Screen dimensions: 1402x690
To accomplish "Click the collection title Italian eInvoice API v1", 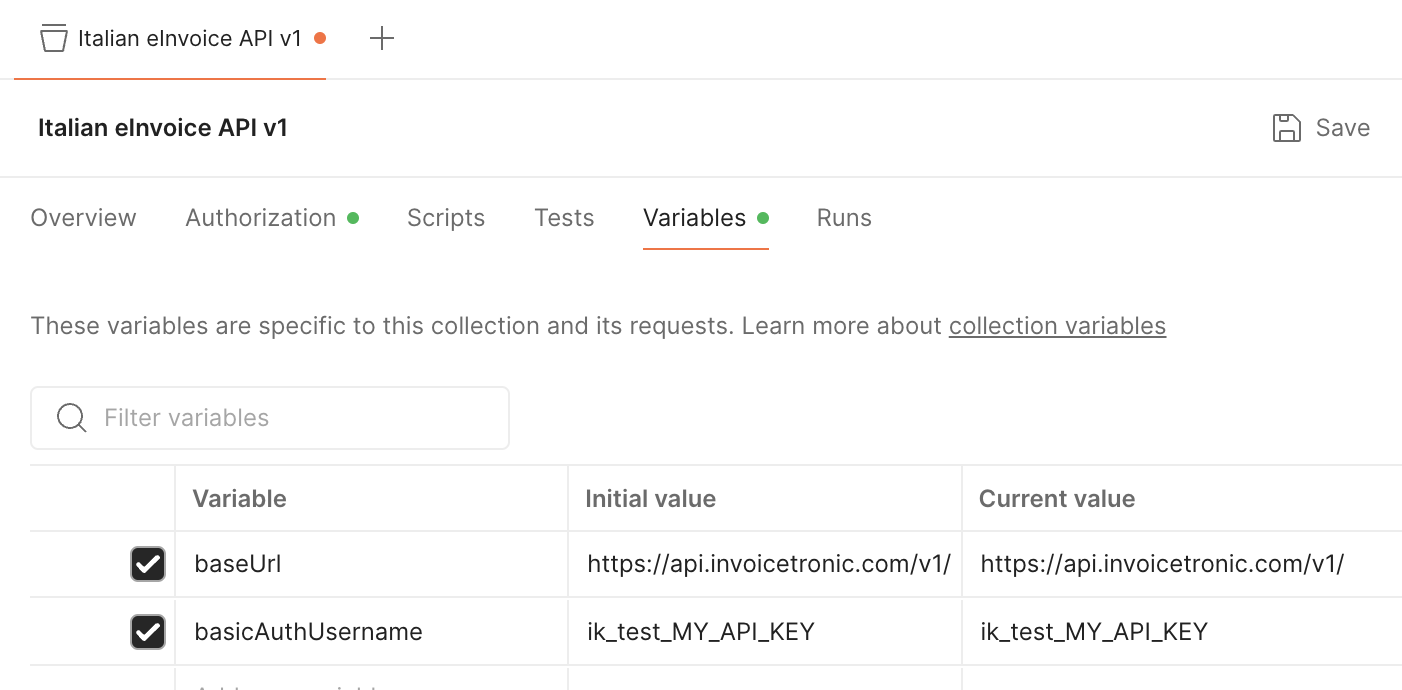I will [x=163, y=128].
